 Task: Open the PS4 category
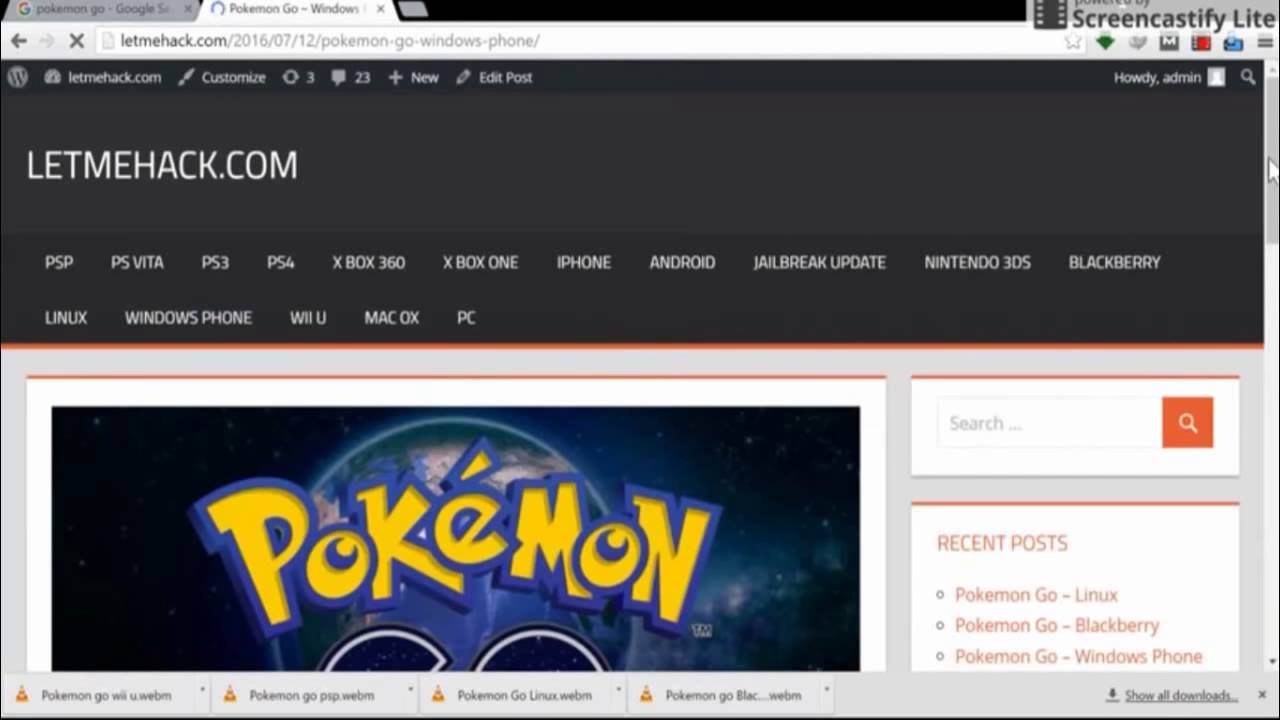point(281,262)
